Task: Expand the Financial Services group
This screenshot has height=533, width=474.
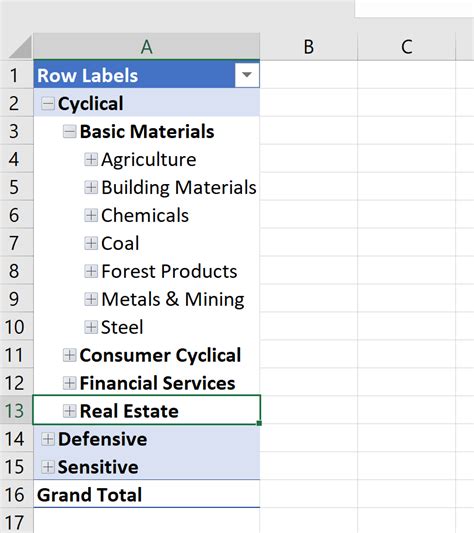Action: click(x=69, y=383)
